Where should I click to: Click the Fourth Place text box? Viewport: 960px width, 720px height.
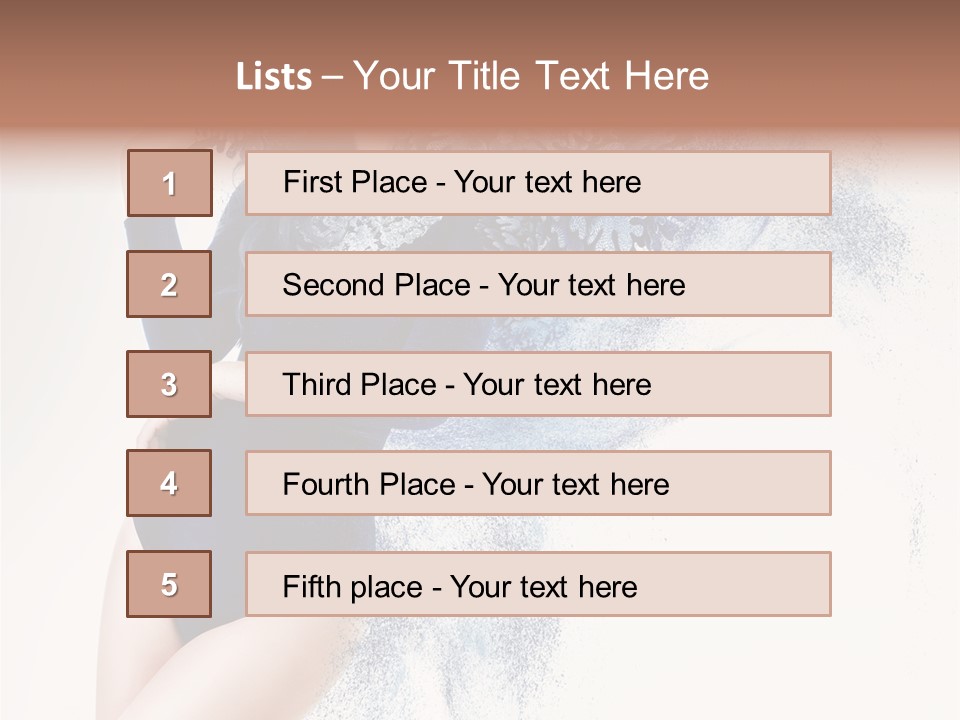tap(538, 483)
